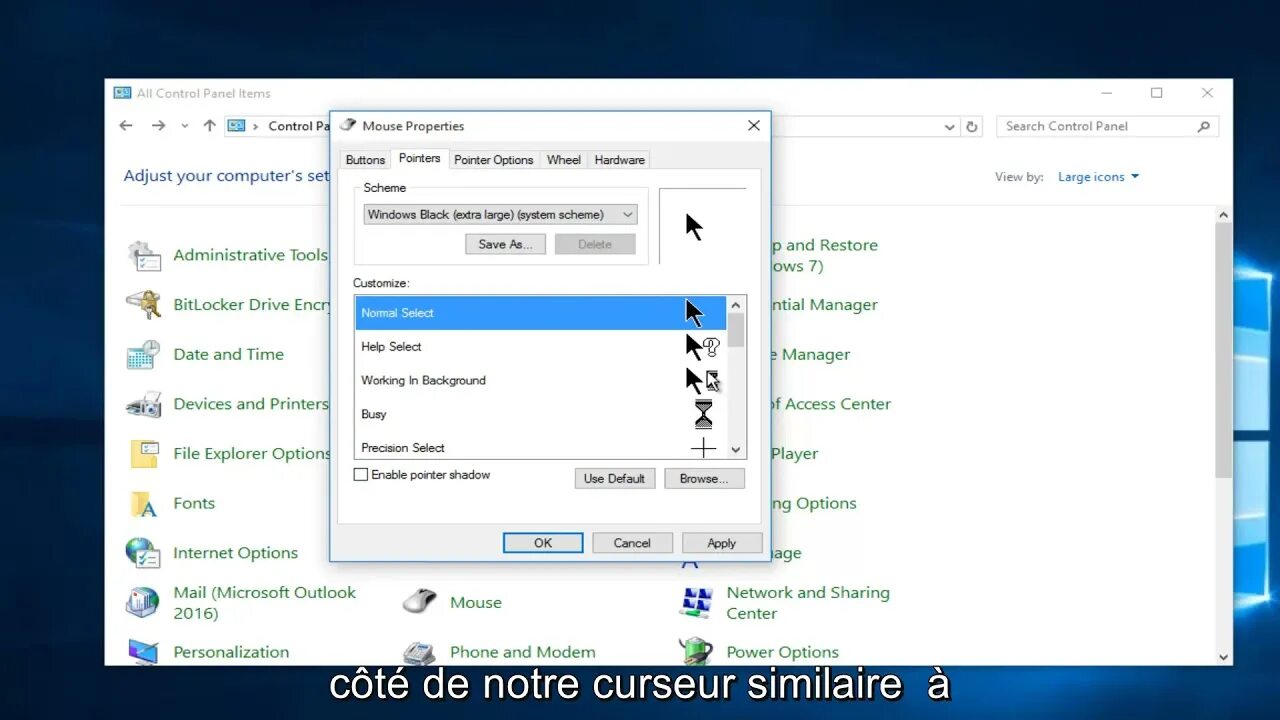
Task: Open the Power Options icon
Action: point(696,652)
